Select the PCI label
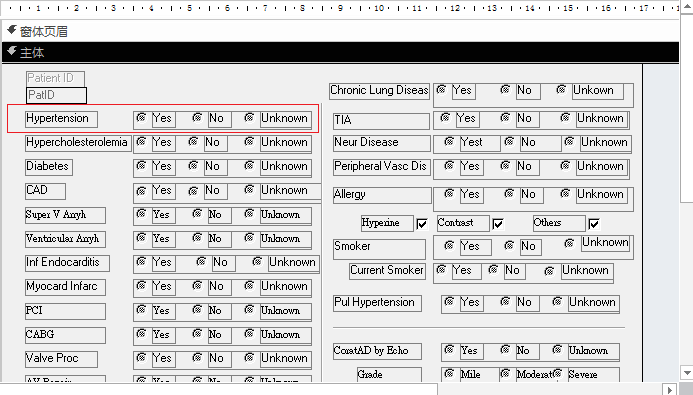 (65, 311)
